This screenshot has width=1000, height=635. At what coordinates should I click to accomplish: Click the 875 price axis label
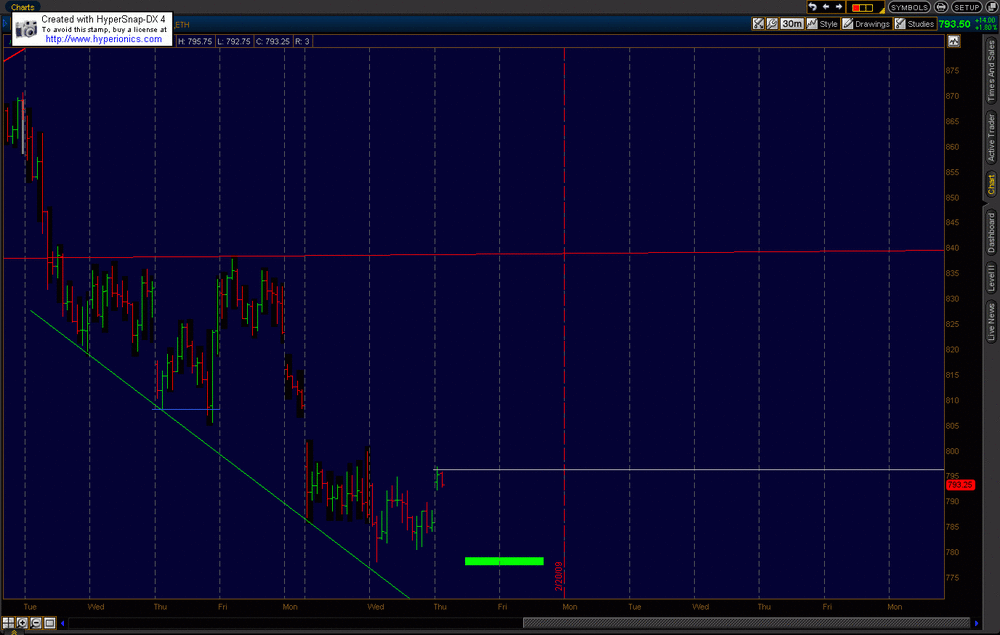tap(952, 71)
